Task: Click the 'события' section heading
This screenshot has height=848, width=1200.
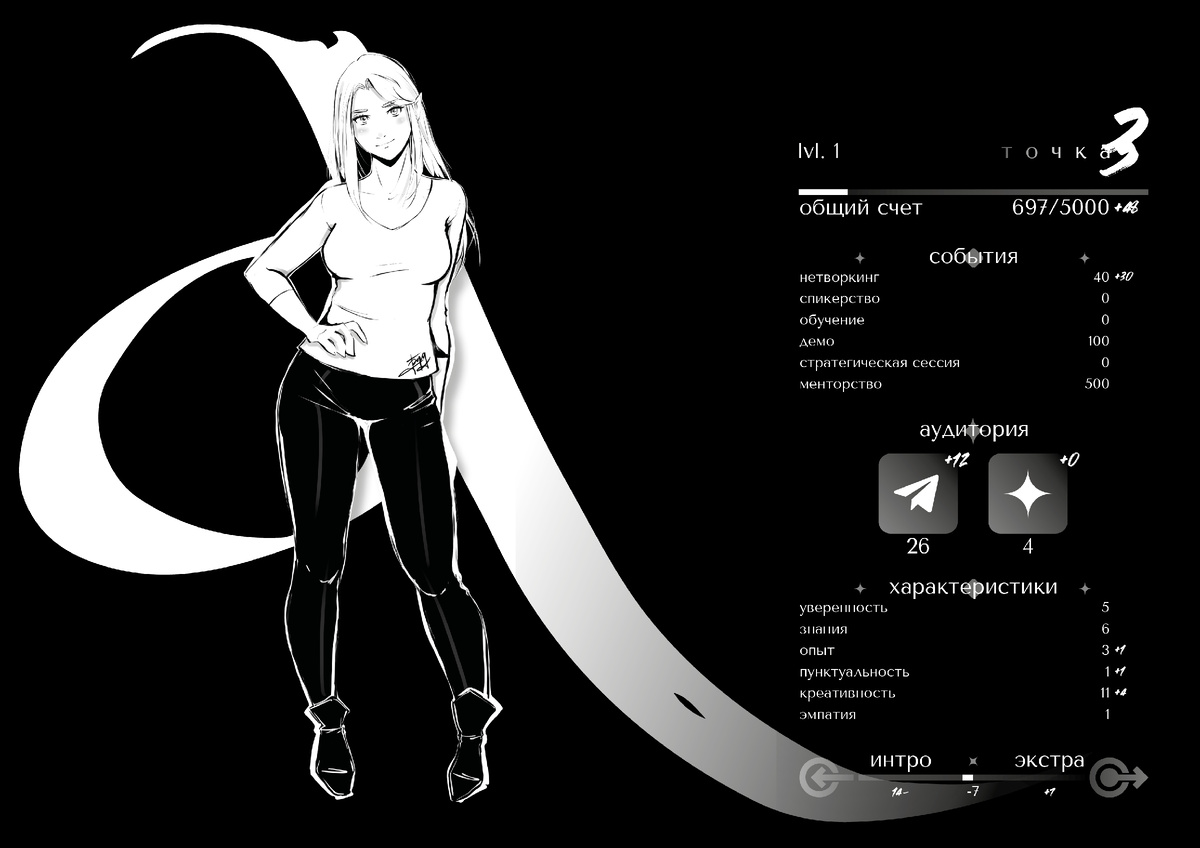Action: [x=973, y=256]
